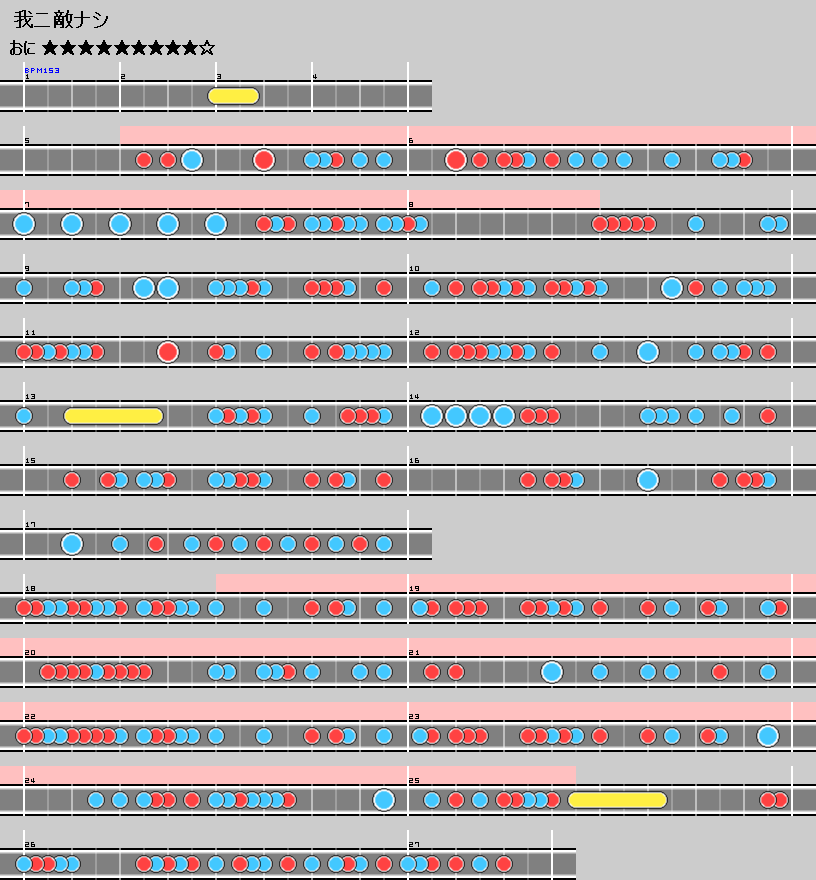Click the measure 27 number label
This screenshot has width=816, height=880.
pyautogui.click(x=414, y=845)
